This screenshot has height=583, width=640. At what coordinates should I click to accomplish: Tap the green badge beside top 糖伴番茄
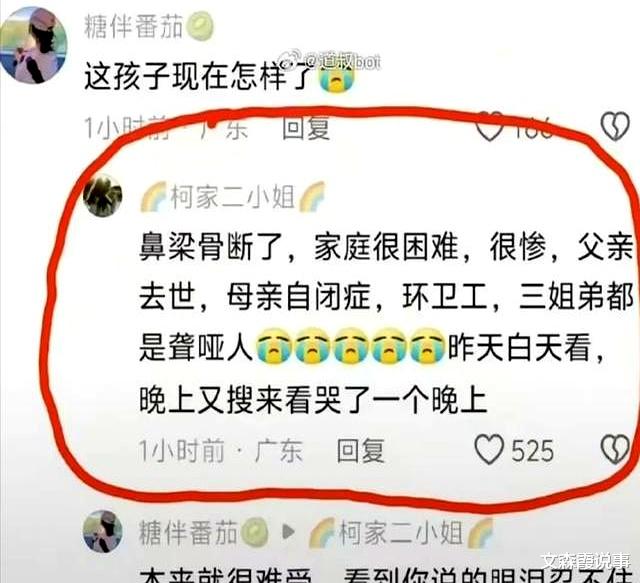coord(200,26)
